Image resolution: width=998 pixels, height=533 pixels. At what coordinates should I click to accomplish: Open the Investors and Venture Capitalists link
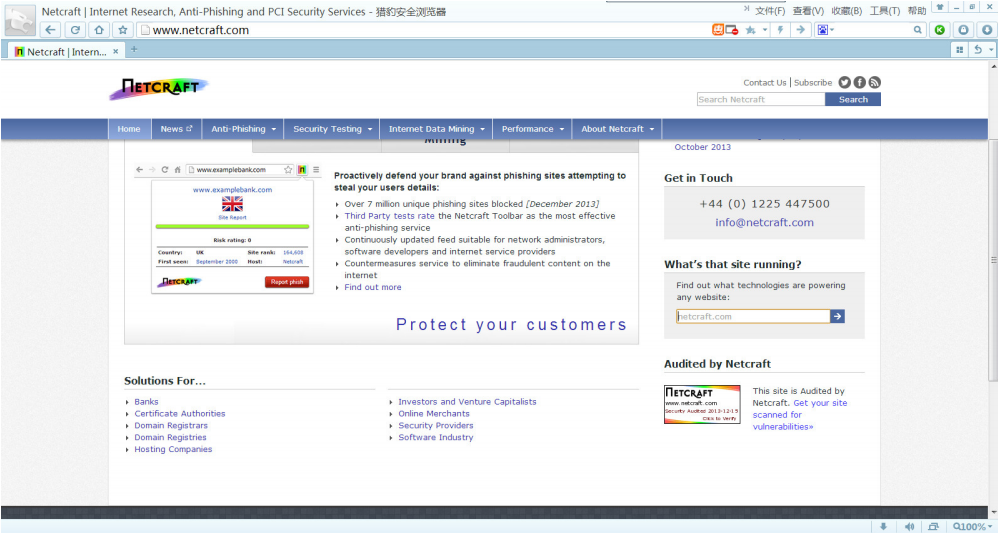point(467,402)
